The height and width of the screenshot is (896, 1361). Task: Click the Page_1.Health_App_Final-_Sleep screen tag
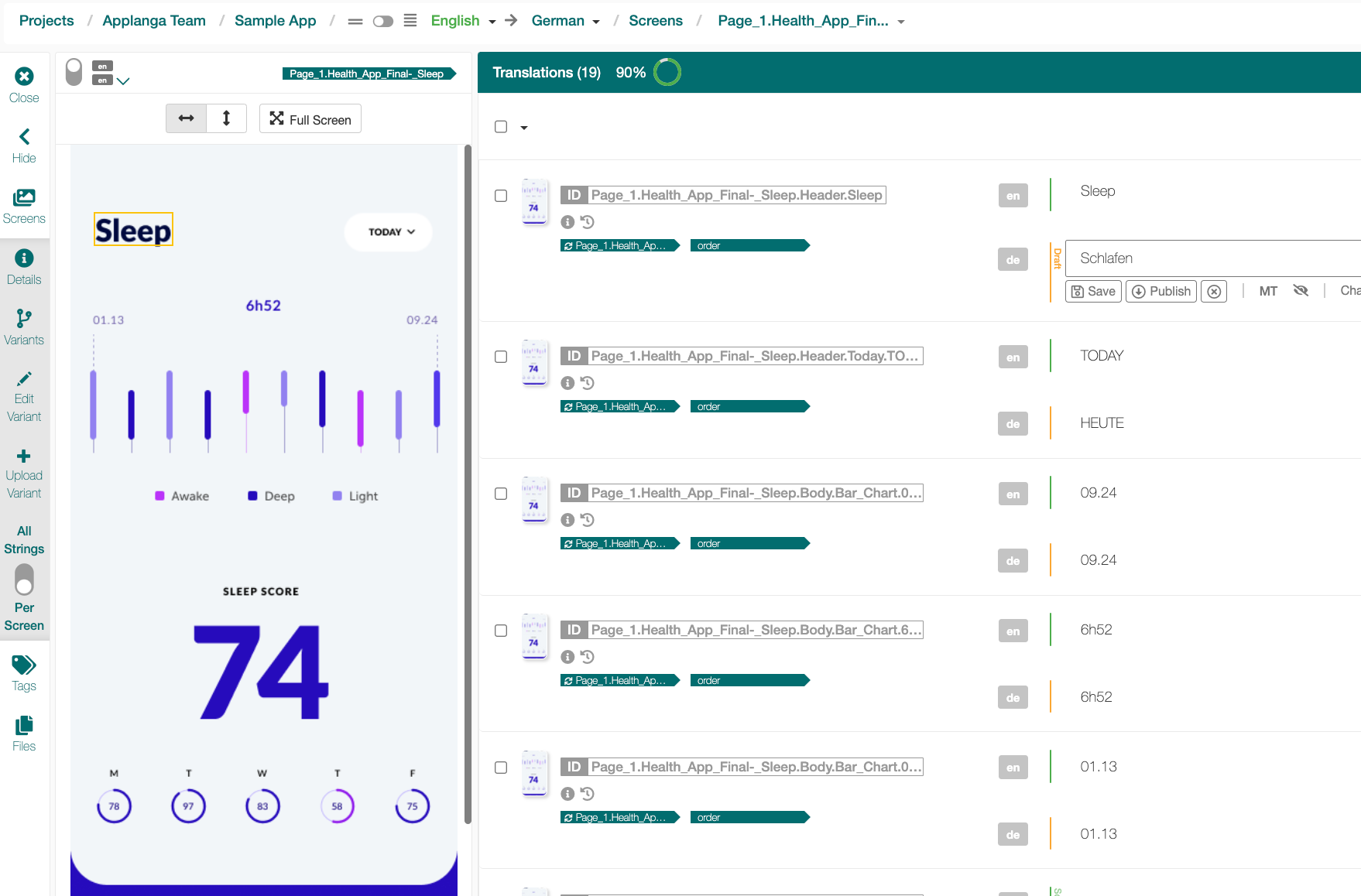pos(369,74)
